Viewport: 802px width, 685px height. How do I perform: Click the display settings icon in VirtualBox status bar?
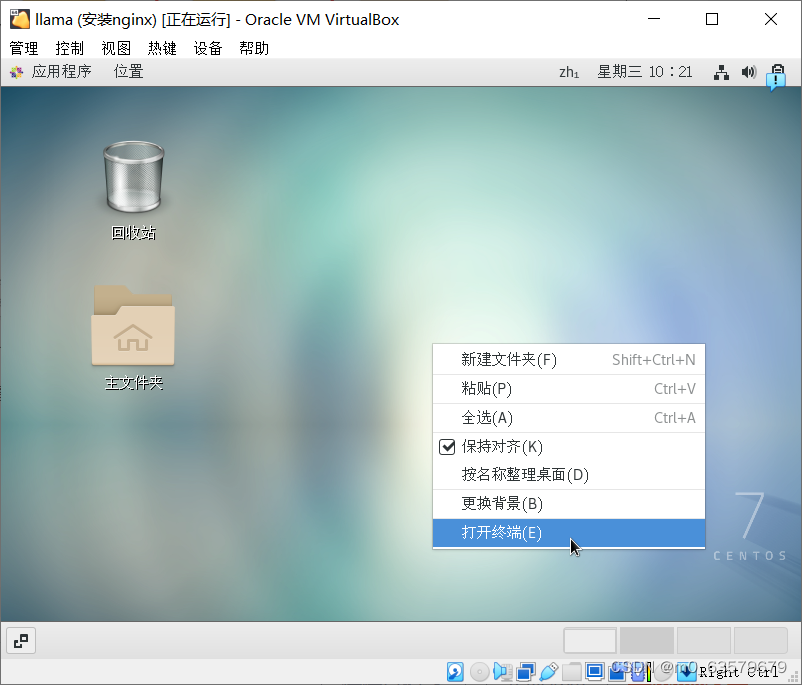595,671
